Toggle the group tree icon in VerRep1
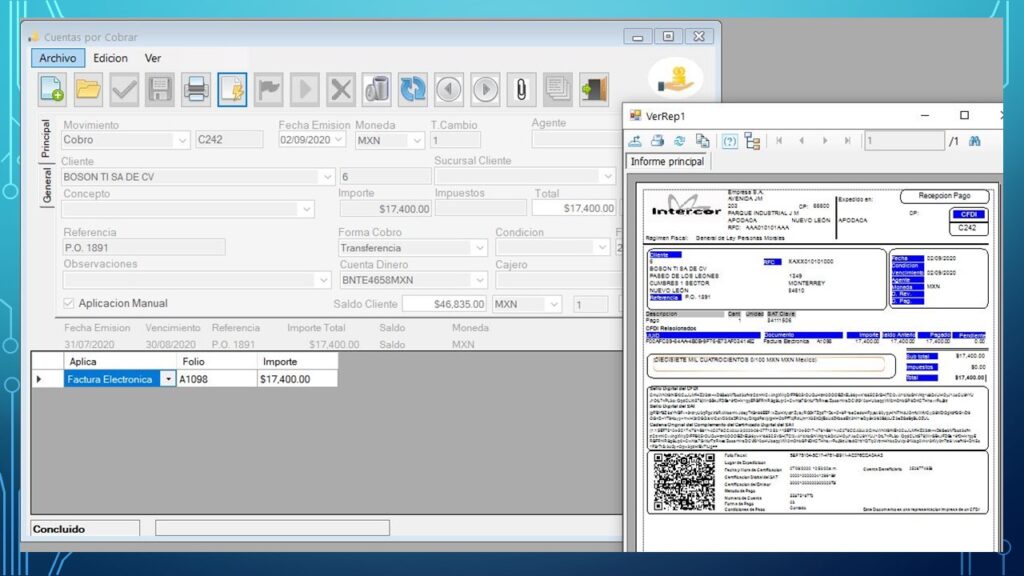This screenshot has width=1024, height=576. coord(752,141)
